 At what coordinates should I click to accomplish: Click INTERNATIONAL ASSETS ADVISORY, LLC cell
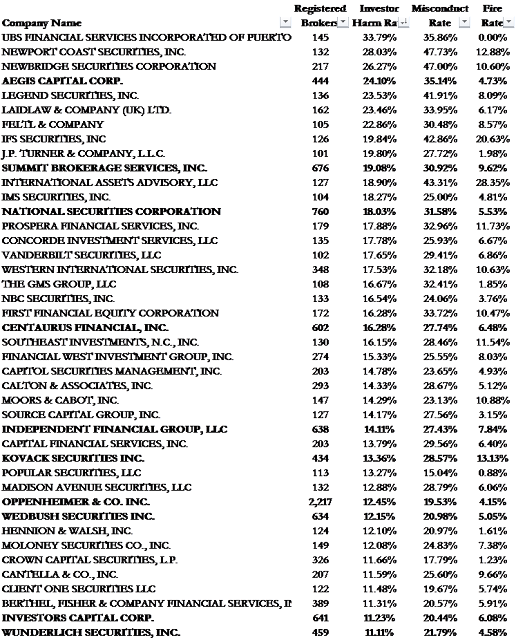pos(109,182)
